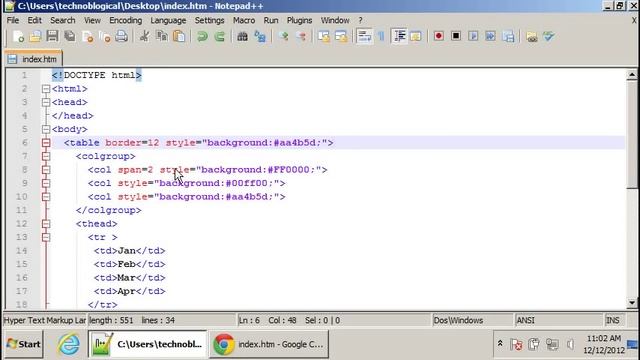Close the current document via the Close icon
This screenshot has height=360, width=640.
pyautogui.click(x=87, y=36)
